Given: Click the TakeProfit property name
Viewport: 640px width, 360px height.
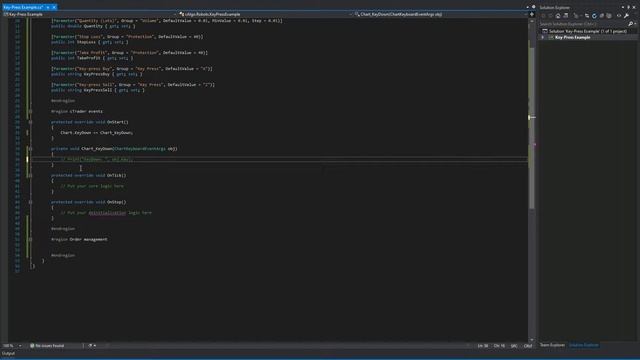Looking at the screenshot, I should pos(89,58).
